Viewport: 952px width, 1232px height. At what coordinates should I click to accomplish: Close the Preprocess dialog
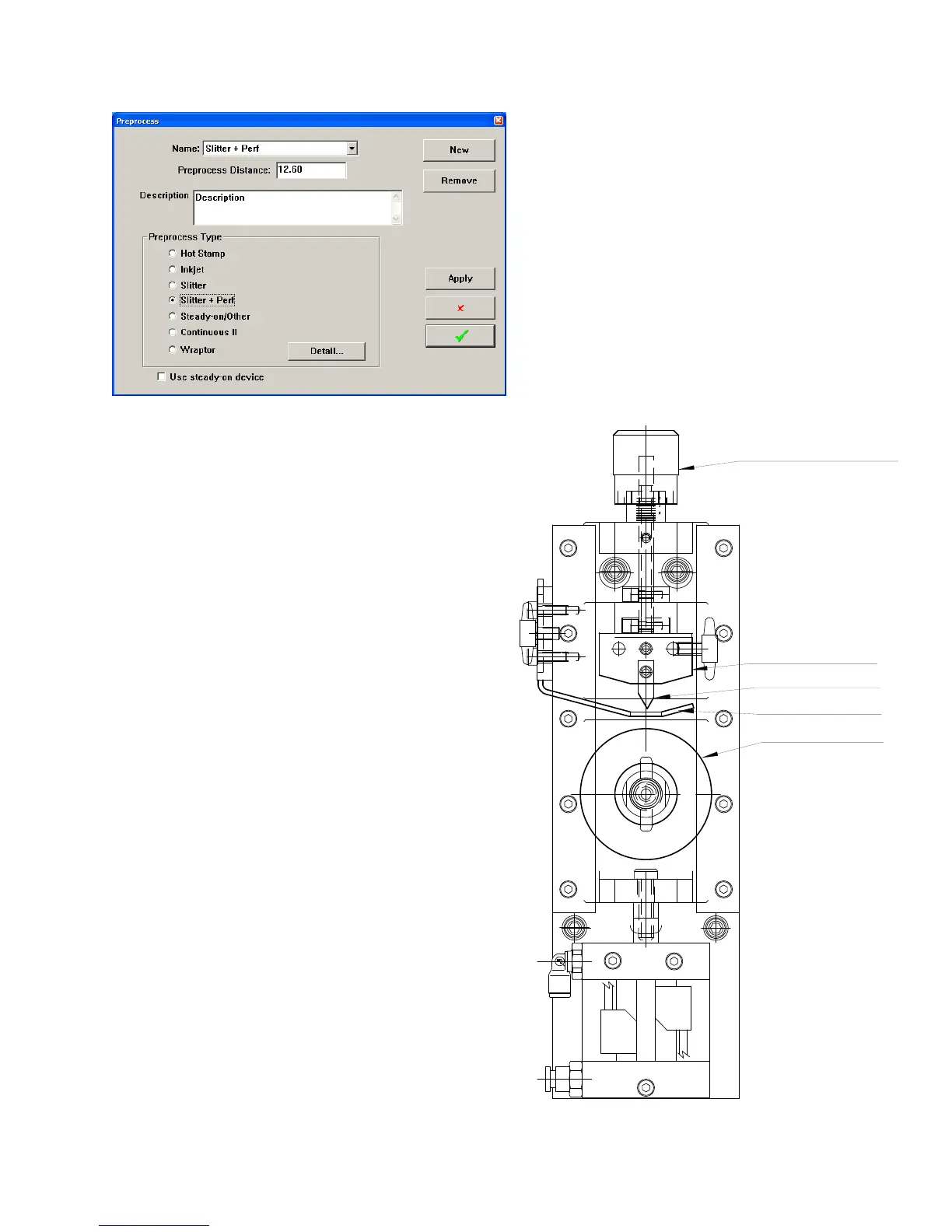pyautogui.click(x=499, y=121)
